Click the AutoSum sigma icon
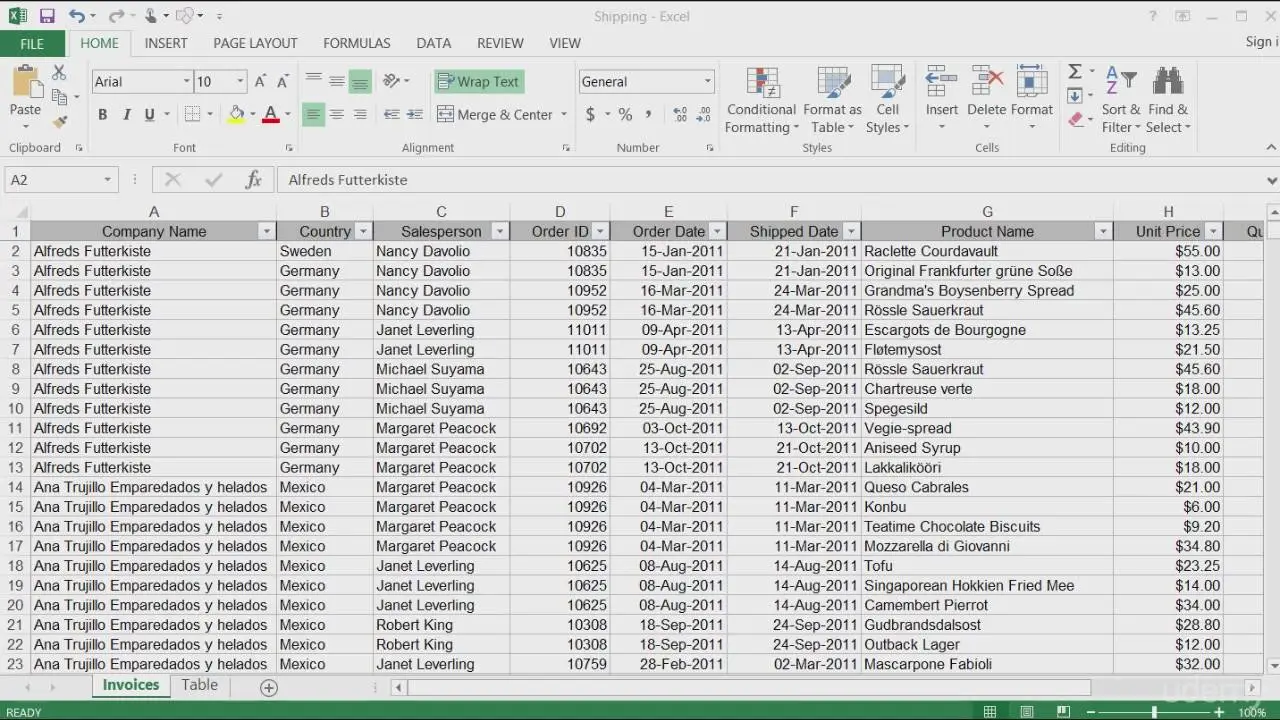Screen dimensions: 1280x720 [1075, 72]
